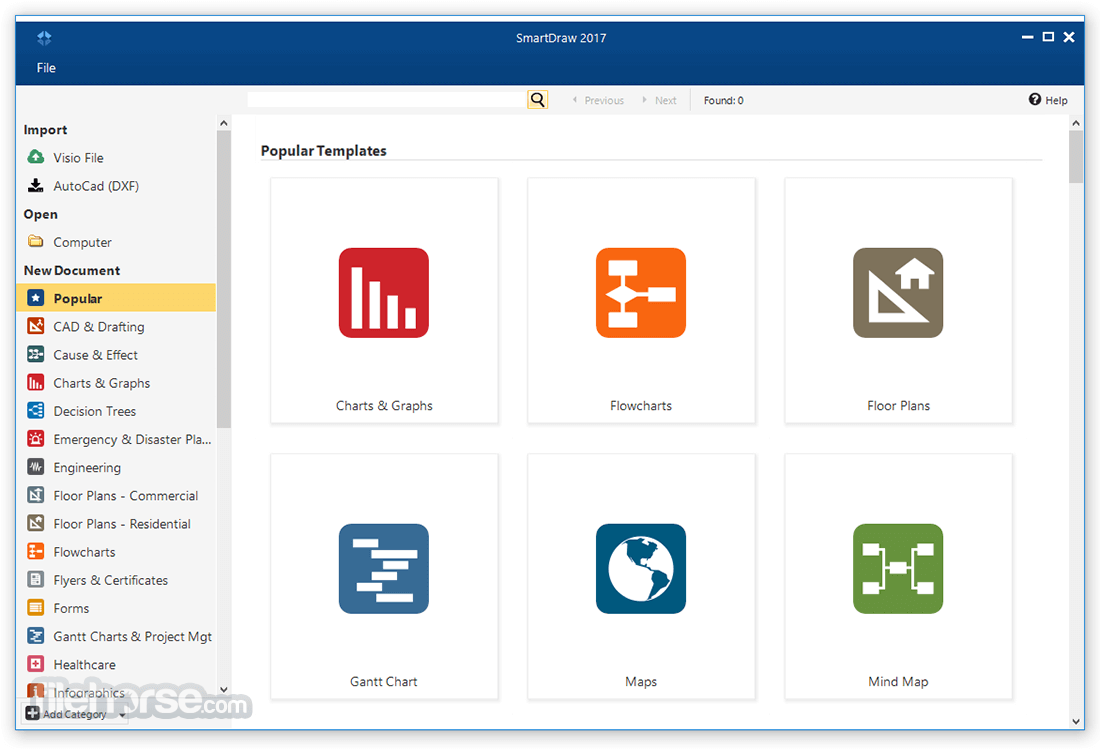Select the Popular category
Viewport: 1100px width, 749px height.
(116, 298)
